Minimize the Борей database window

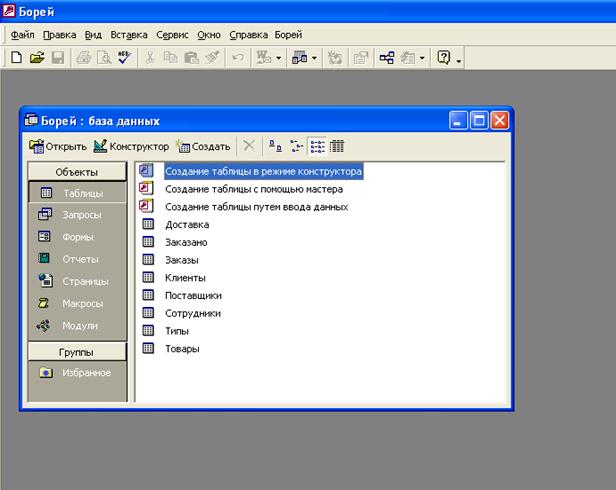pyautogui.click(x=458, y=120)
